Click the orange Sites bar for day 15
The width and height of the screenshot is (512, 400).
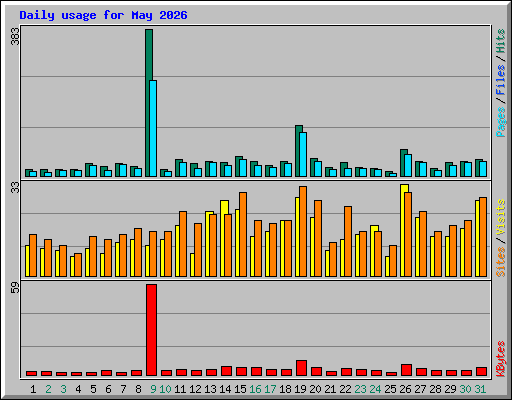pyautogui.click(x=243, y=234)
